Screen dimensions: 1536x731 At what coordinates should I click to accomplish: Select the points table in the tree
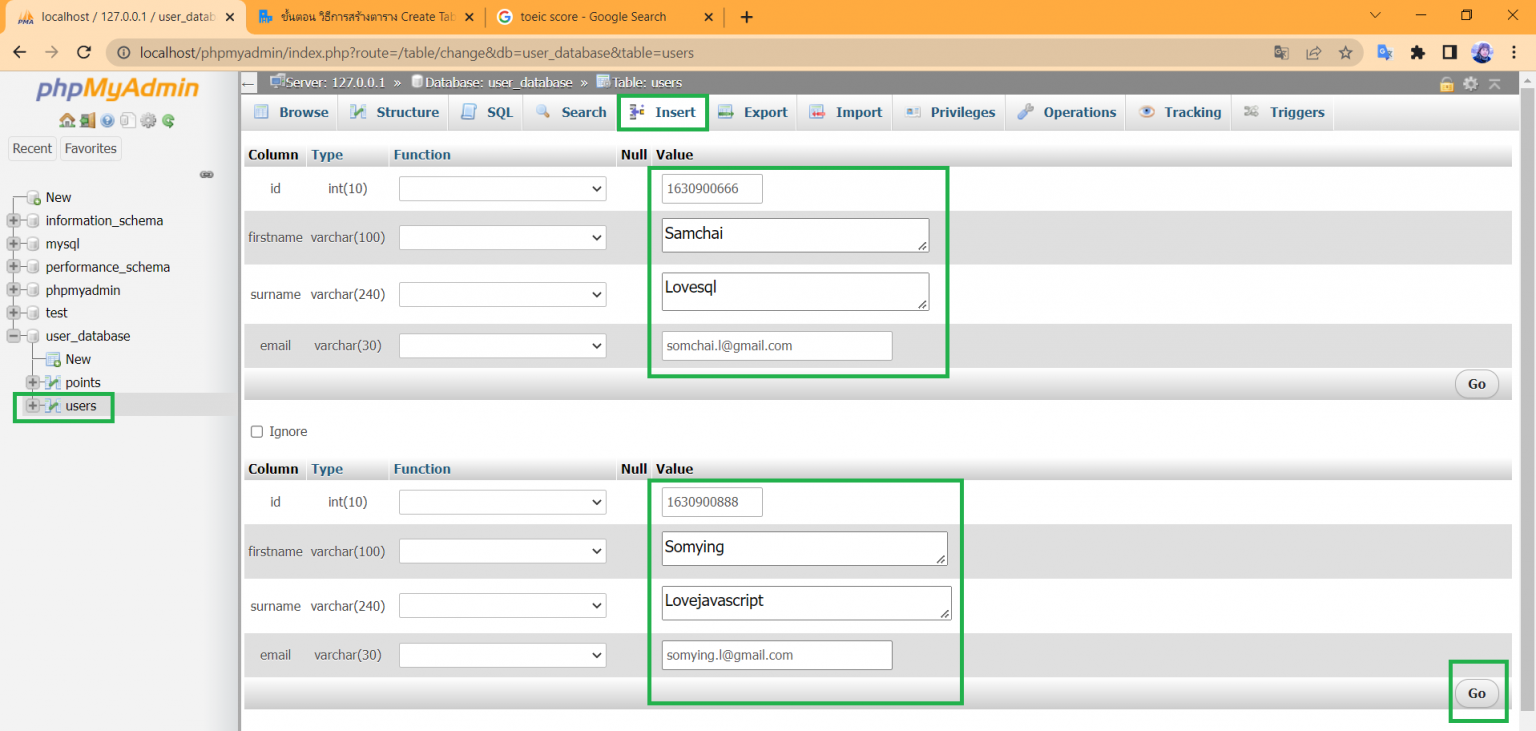coord(83,383)
